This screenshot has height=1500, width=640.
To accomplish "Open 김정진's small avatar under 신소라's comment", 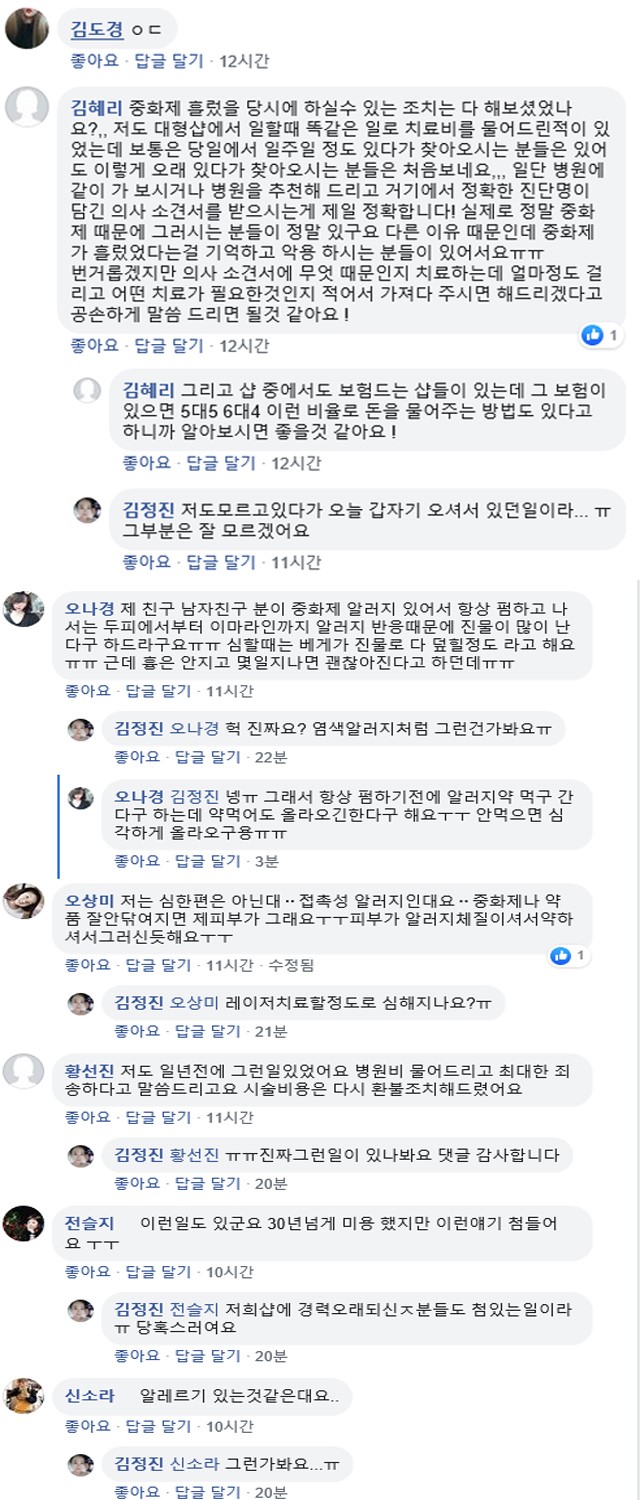I will pos(81,1465).
